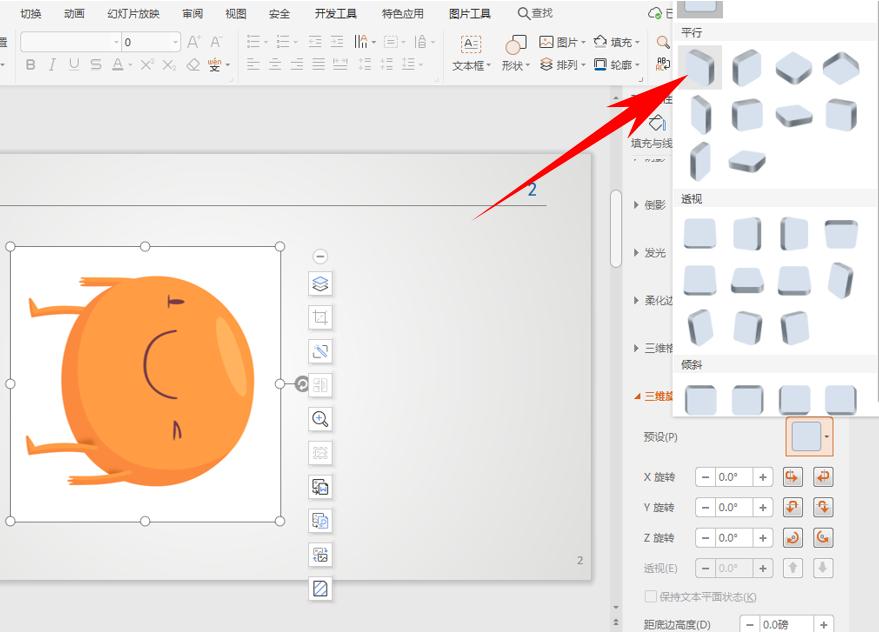Image resolution: width=879 pixels, height=634 pixels.
Task: Click the first X rotation direction button
Action: (x=794, y=477)
